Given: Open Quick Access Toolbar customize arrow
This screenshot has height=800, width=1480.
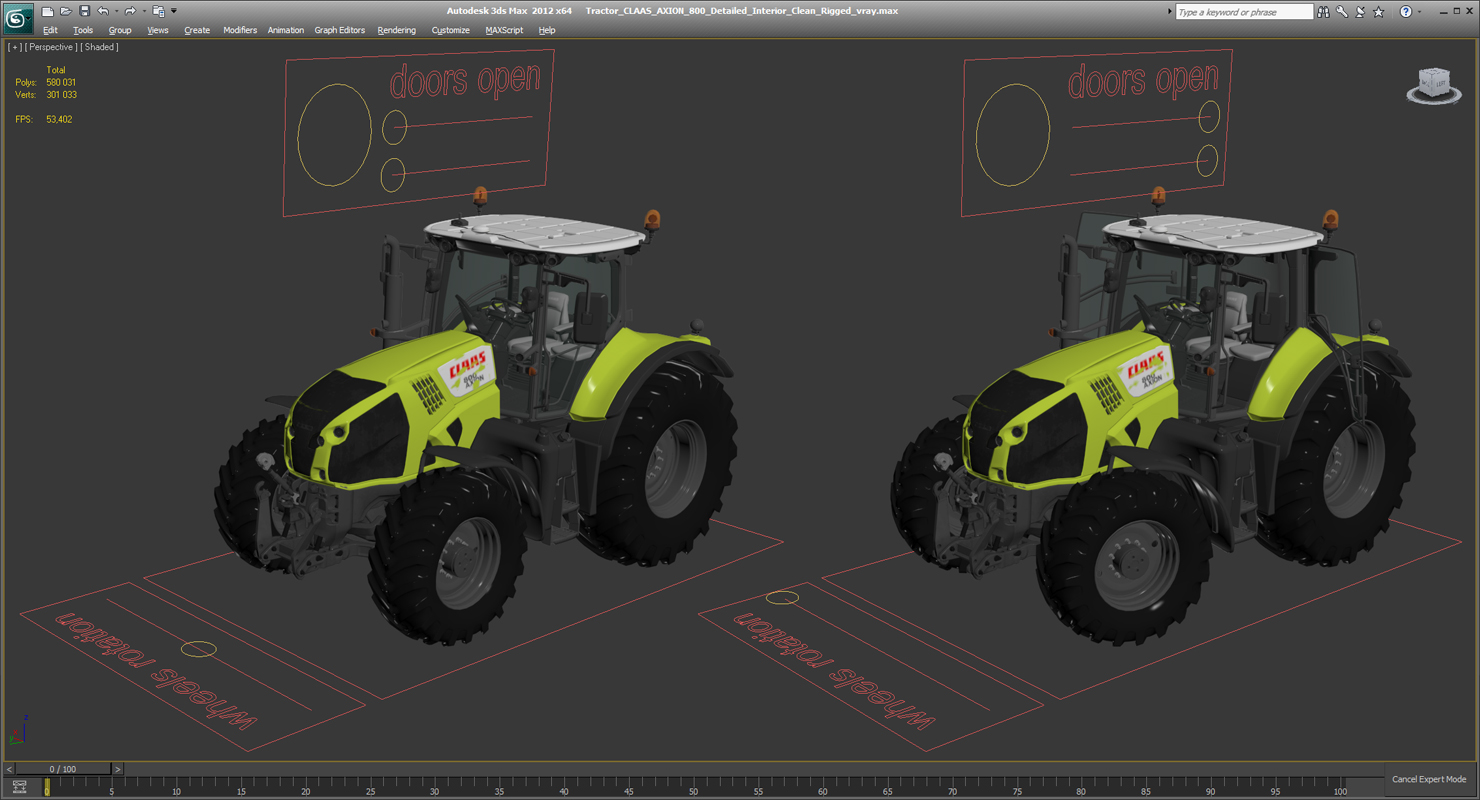Looking at the screenshot, I should coord(174,12).
